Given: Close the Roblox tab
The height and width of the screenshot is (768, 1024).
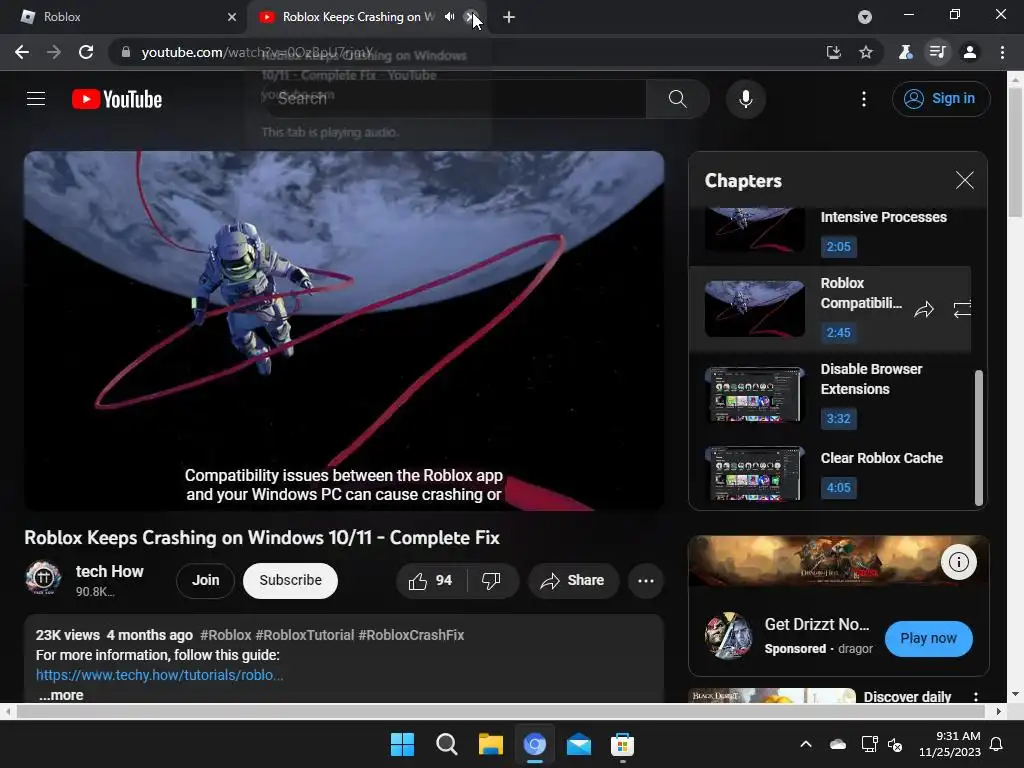Looking at the screenshot, I should coord(232,17).
